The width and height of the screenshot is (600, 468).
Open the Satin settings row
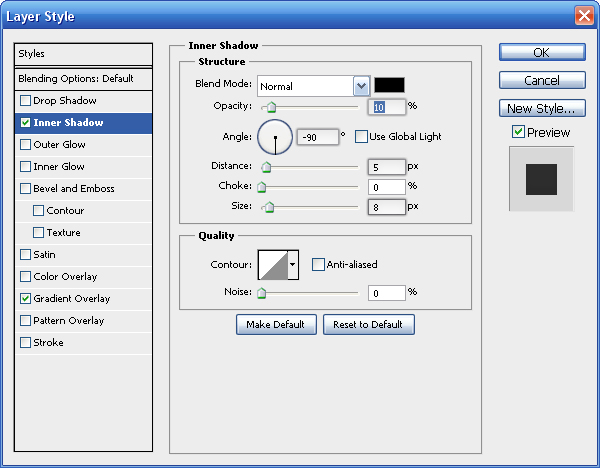pyautogui.click(x=83, y=255)
